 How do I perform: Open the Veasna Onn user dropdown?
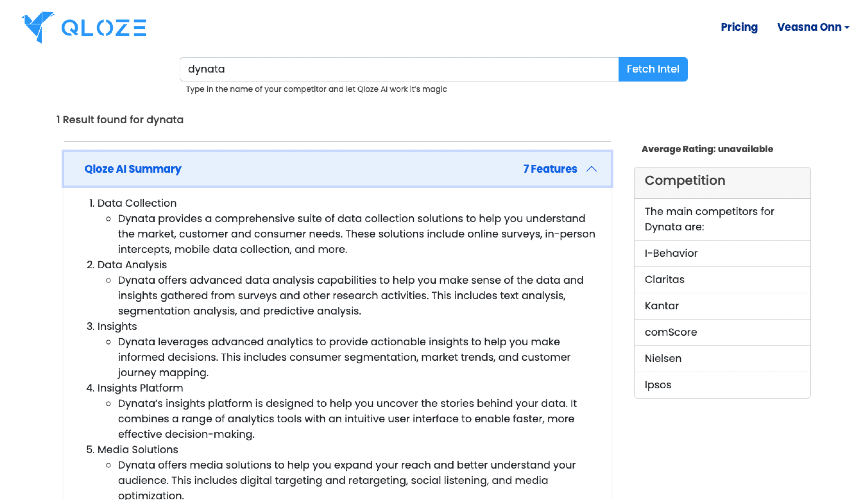tap(813, 27)
